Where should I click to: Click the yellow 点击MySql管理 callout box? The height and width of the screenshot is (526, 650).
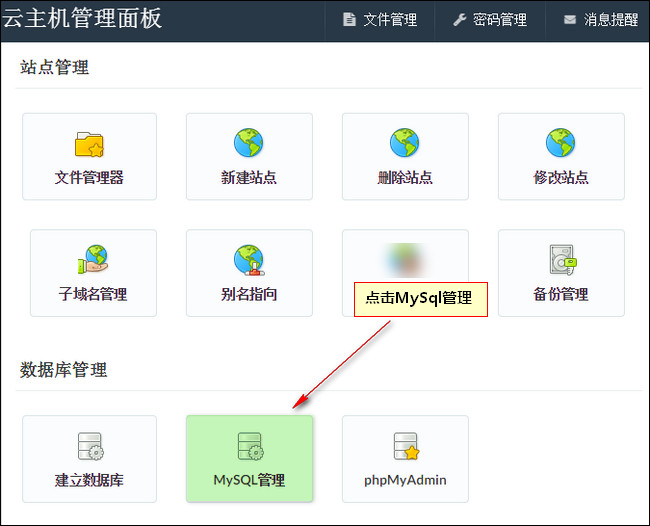click(420, 298)
